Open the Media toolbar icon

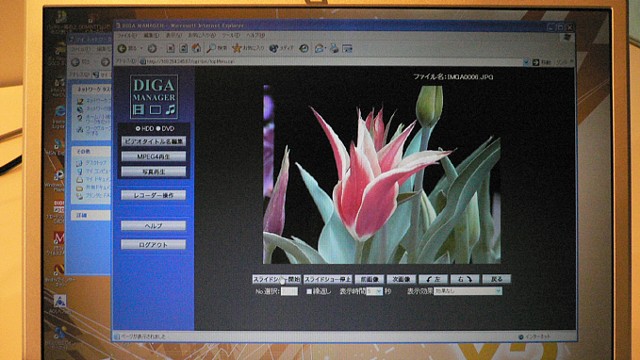[x=273, y=49]
